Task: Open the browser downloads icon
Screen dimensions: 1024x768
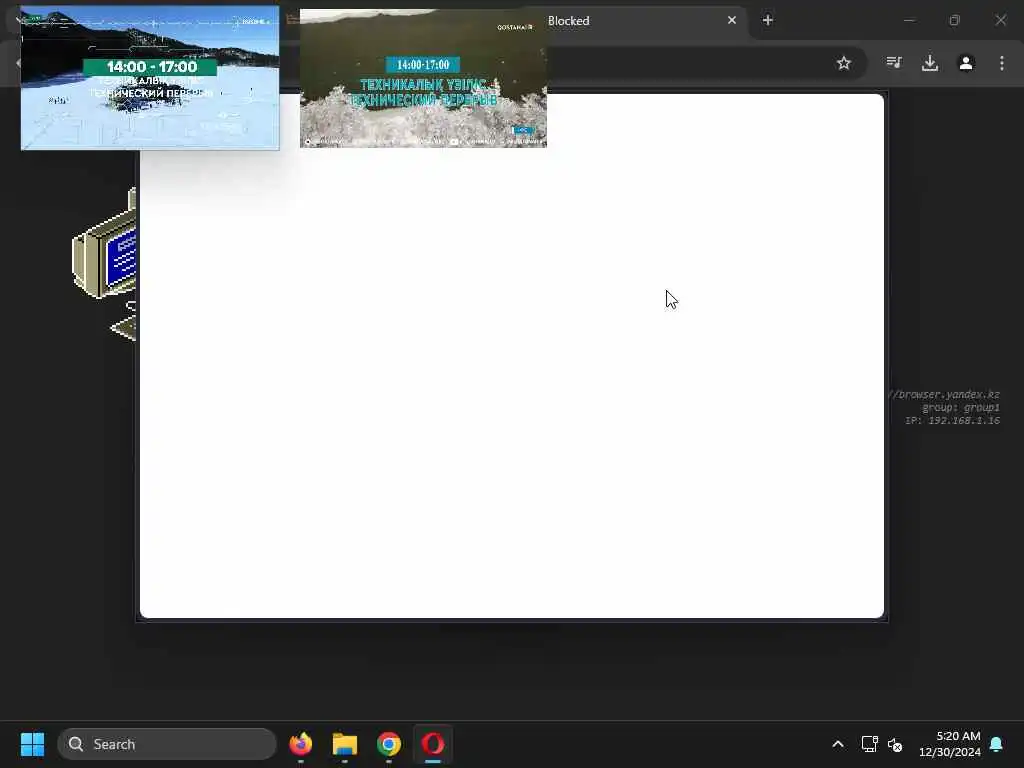Action: pyautogui.click(x=929, y=63)
